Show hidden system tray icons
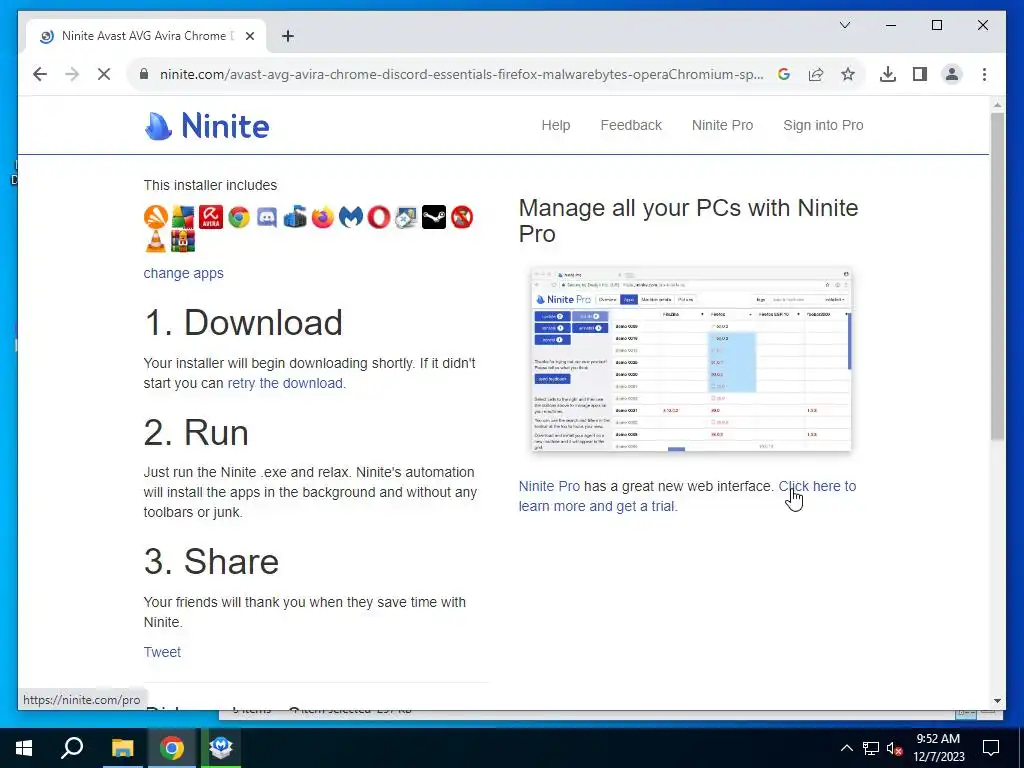Viewport: 1024px width, 768px height. (846, 748)
